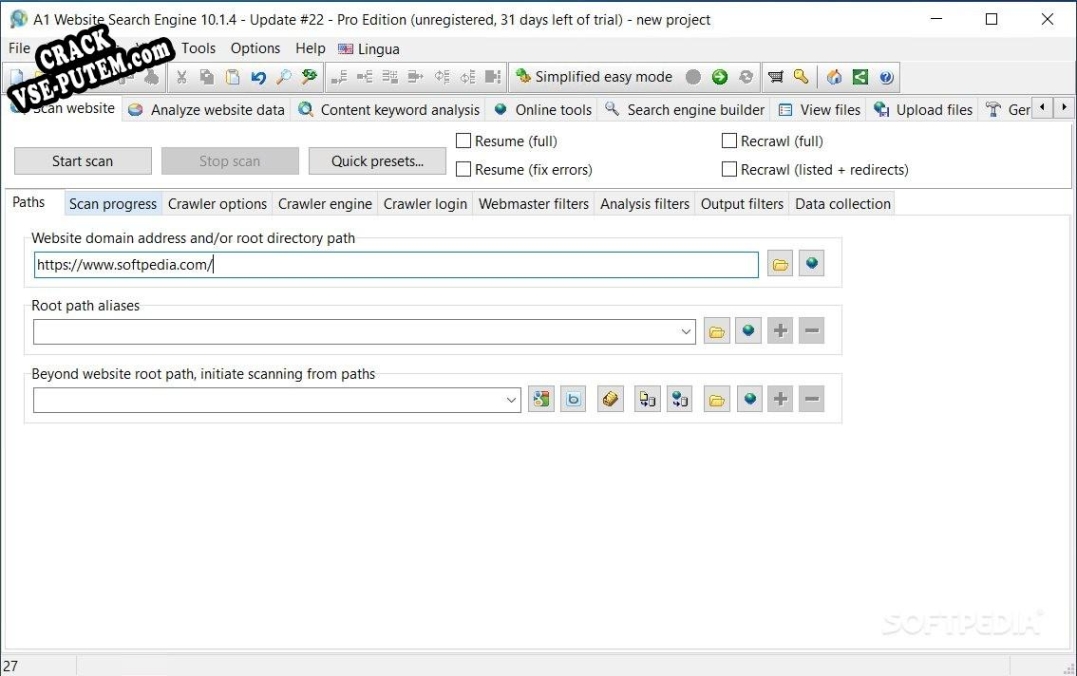Click the Cut scissors toolbar icon
This screenshot has height=676, width=1077.
tap(181, 77)
